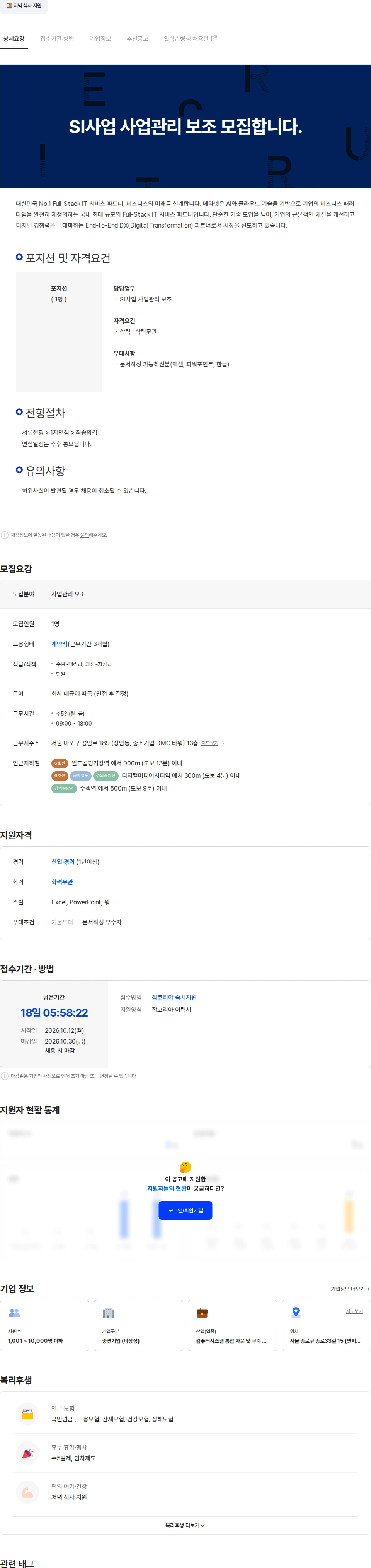This screenshot has height=1568, width=371.
Task: Click the 잡코리아 즉시지원 link
Action: [174, 997]
